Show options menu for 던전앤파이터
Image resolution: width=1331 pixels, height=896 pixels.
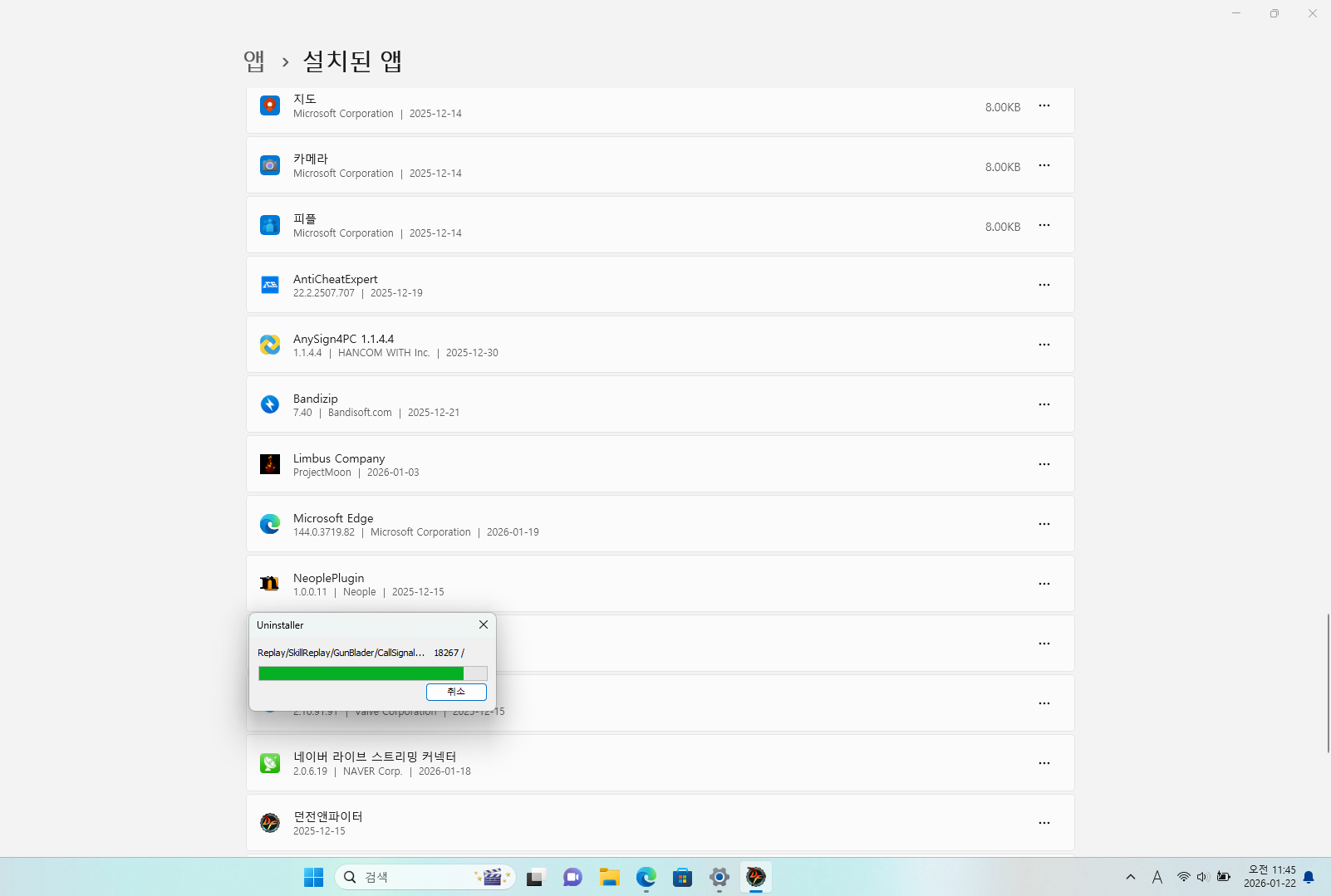[x=1044, y=823]
